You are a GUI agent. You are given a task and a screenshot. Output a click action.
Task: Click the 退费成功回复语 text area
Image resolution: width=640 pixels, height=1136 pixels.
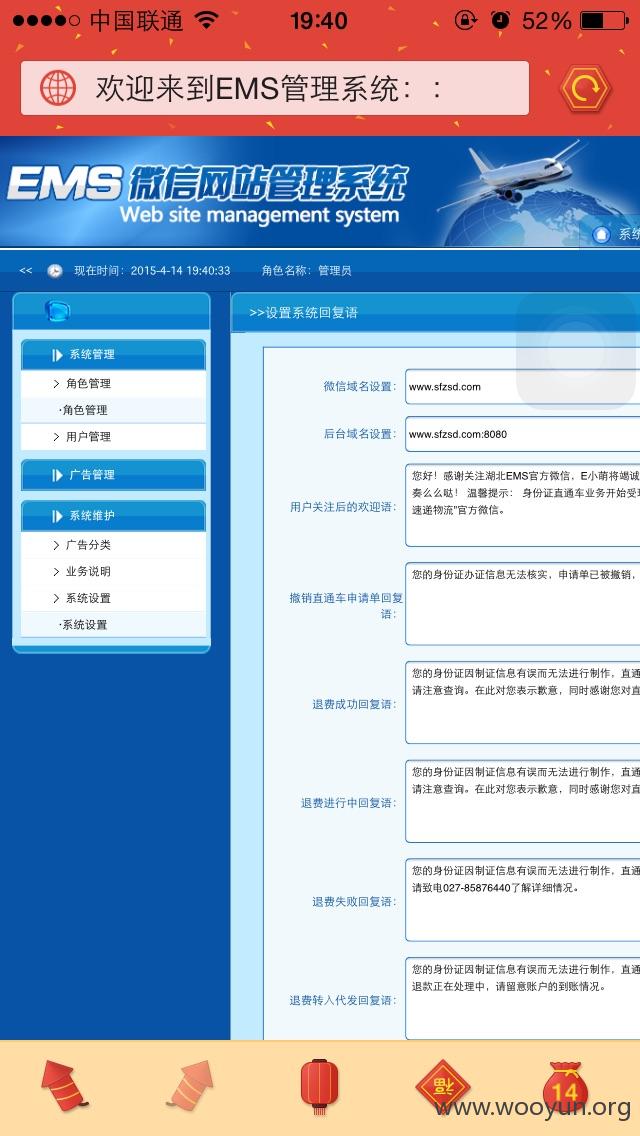click(522, 703)
